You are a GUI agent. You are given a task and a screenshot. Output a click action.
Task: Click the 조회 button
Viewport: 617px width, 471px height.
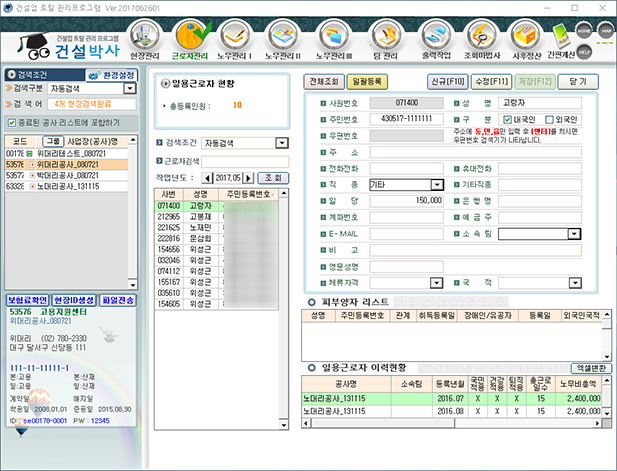273,178
